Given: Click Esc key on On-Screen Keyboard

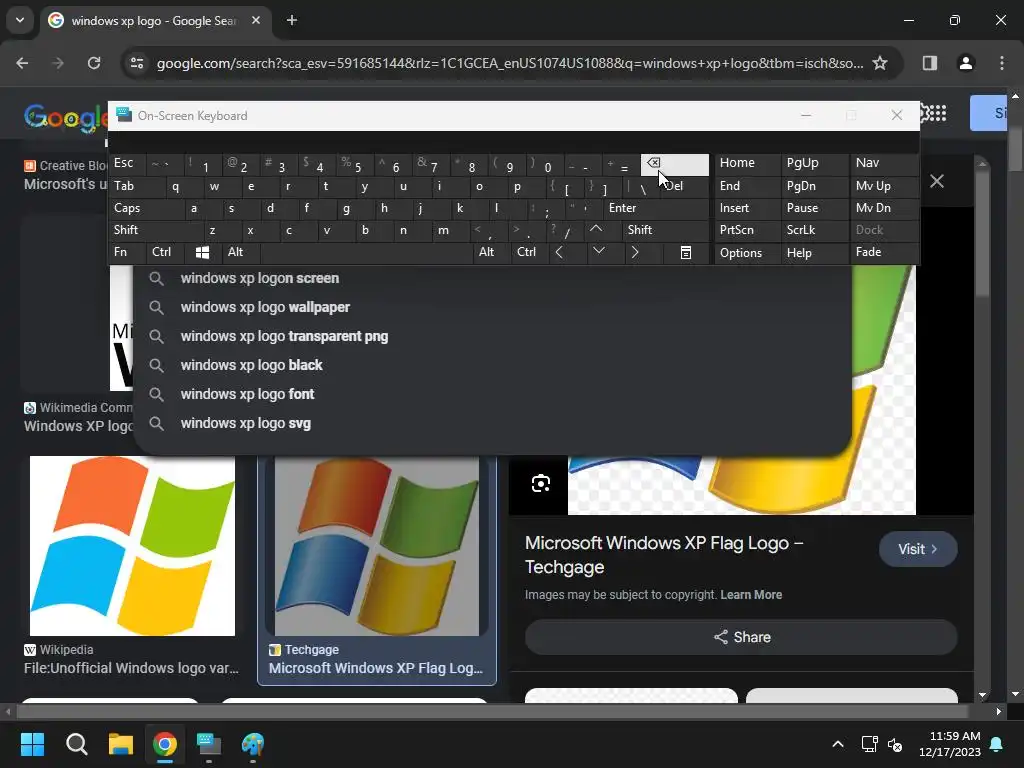Looking at the screenshot, I should tap(127, 163).
